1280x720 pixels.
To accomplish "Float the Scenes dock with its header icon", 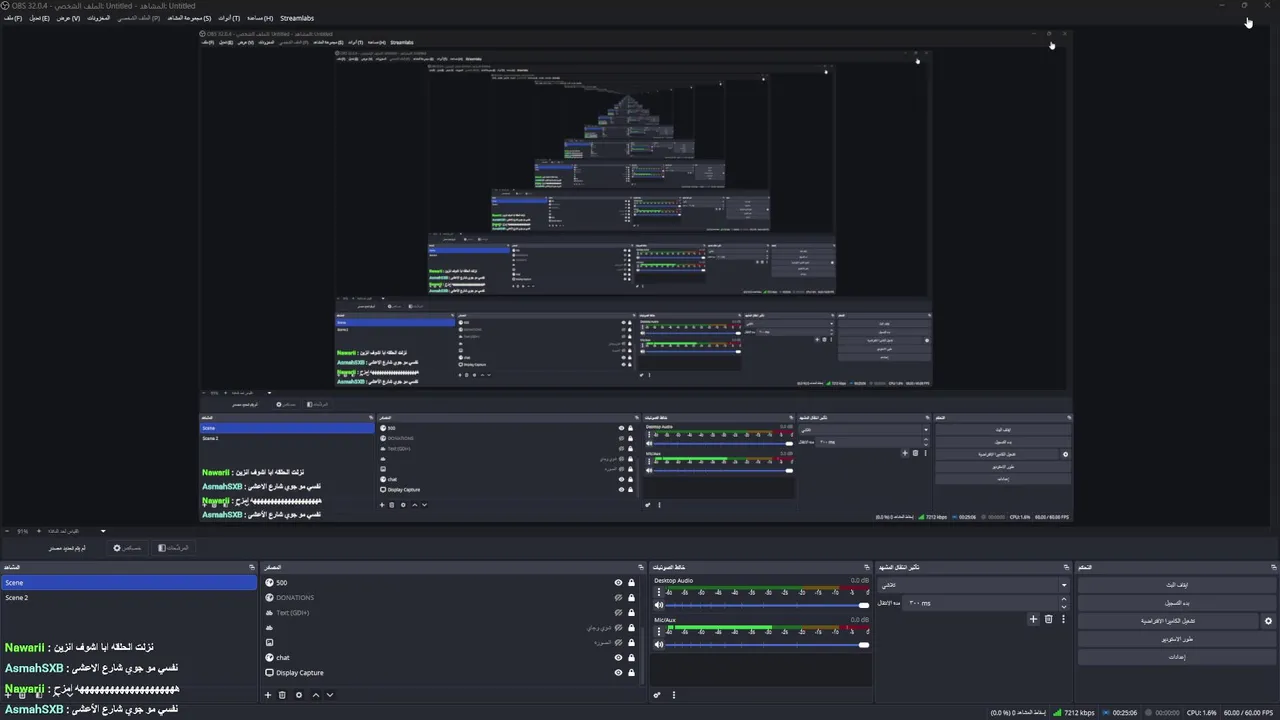I will pyautogui.click(x=252, y=567).
